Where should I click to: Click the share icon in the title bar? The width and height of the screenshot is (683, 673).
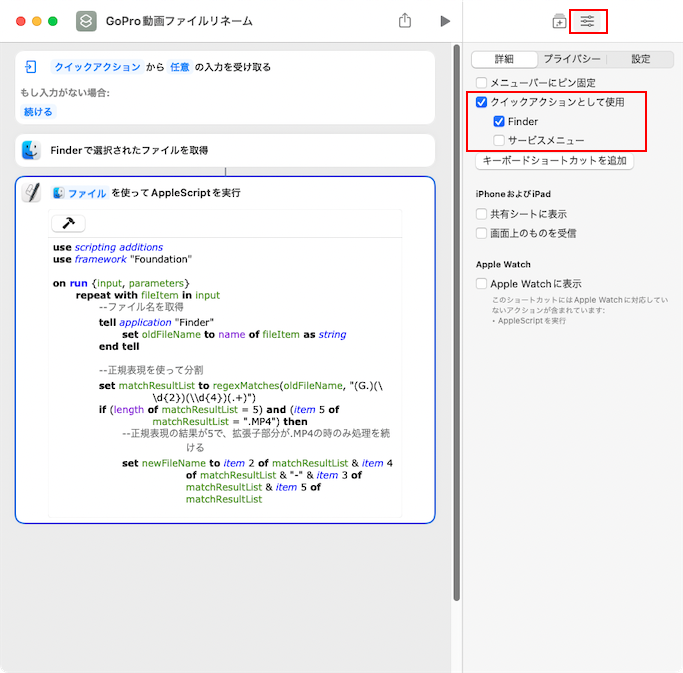[x=405, y=20]
